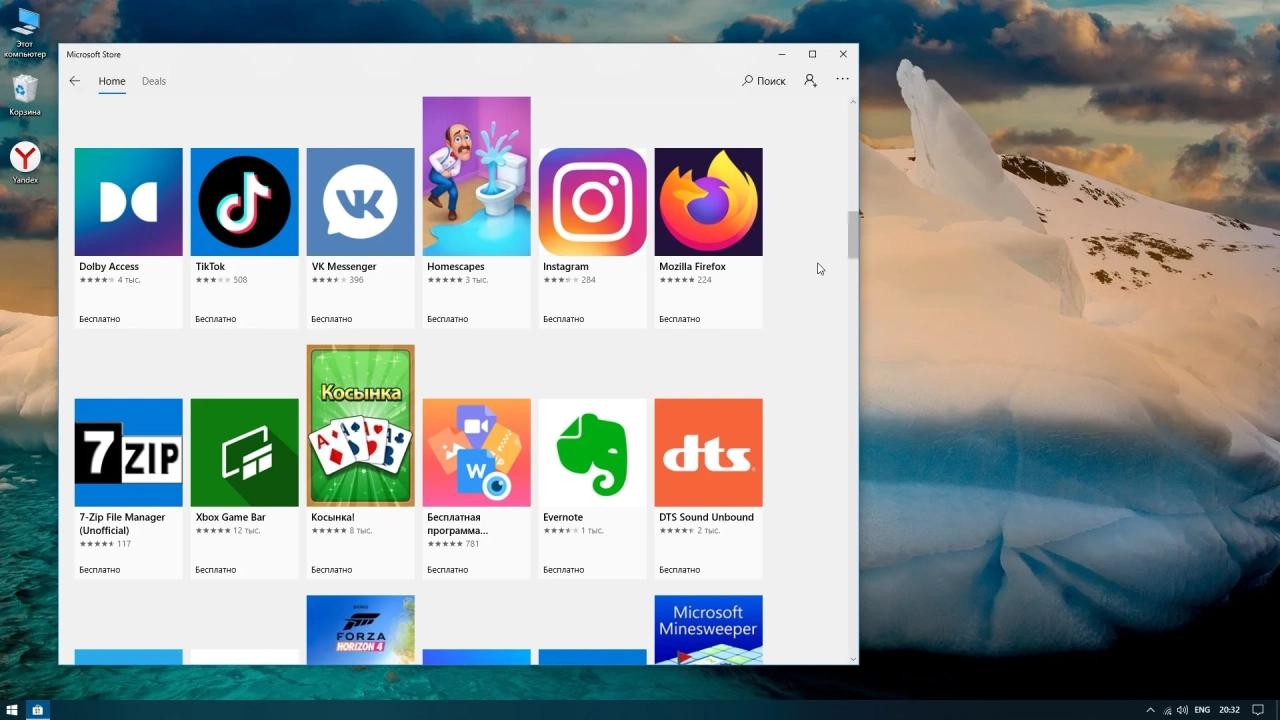Click the taskbar clock 20:32
This screenshot has height=720, width=1280.
(x=1230, y=710)
